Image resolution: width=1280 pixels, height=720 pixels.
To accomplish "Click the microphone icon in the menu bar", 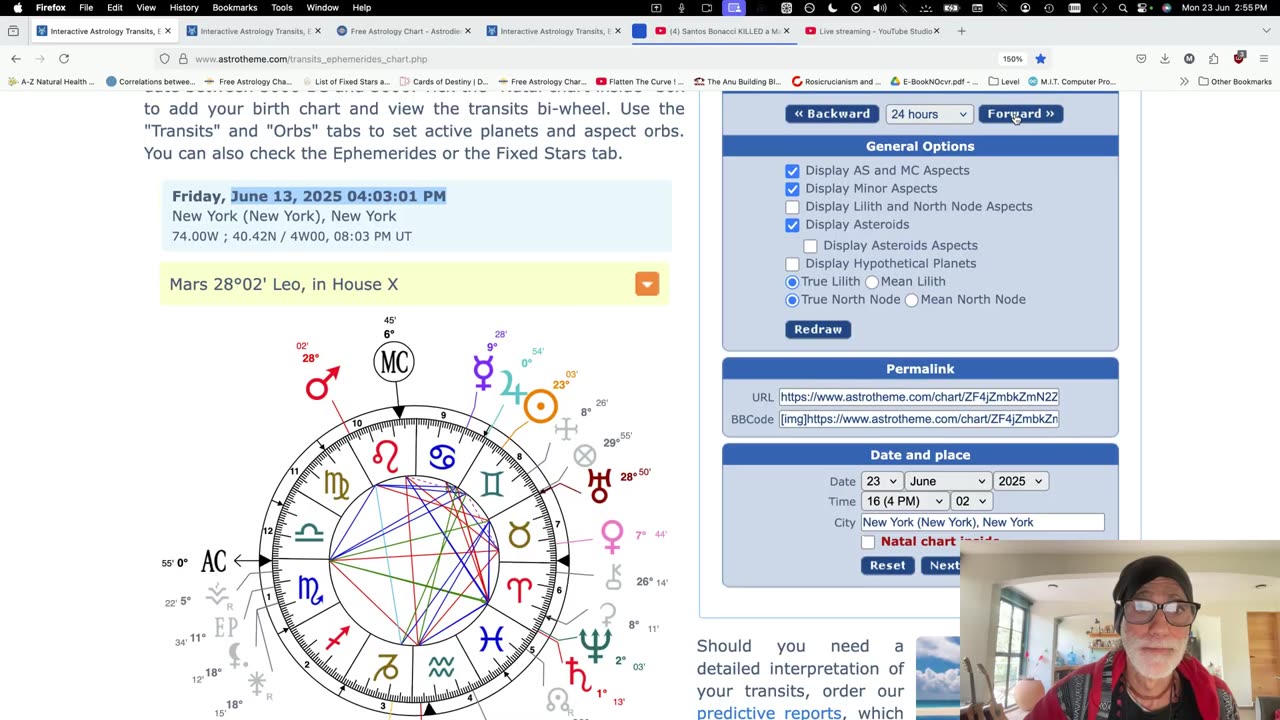I will click(681, 8).
